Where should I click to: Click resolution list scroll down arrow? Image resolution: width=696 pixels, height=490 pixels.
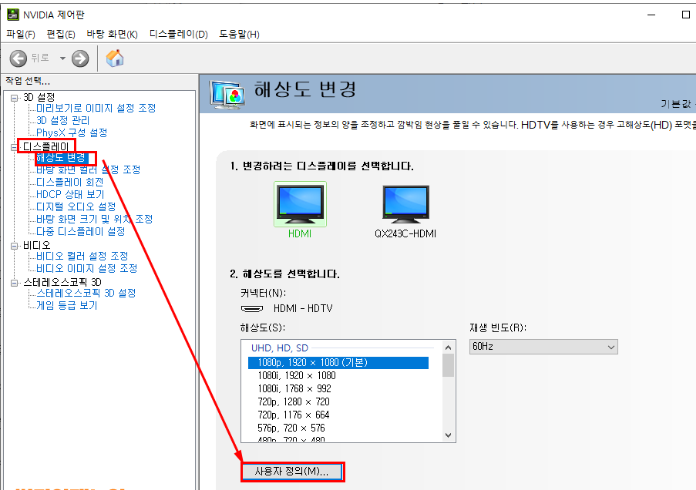(x=448, y=435)
